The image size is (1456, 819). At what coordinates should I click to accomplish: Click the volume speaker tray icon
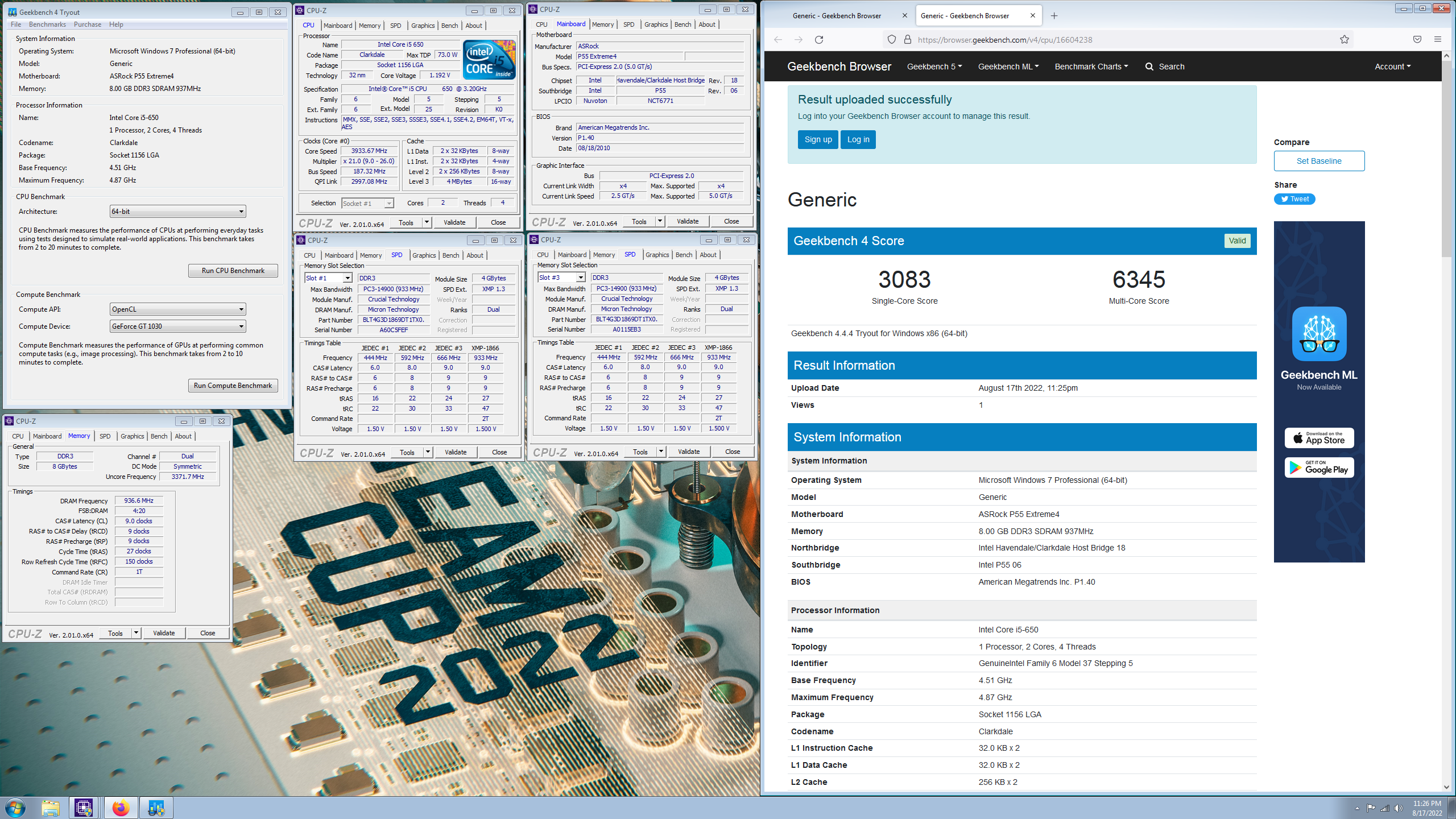pos(1399,808)
